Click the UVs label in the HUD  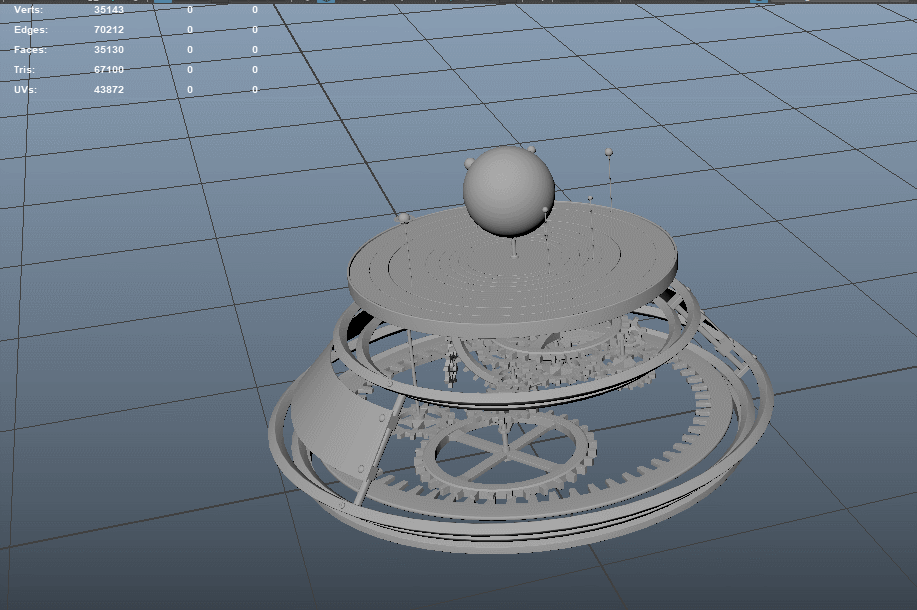click(x=26, y=89)
